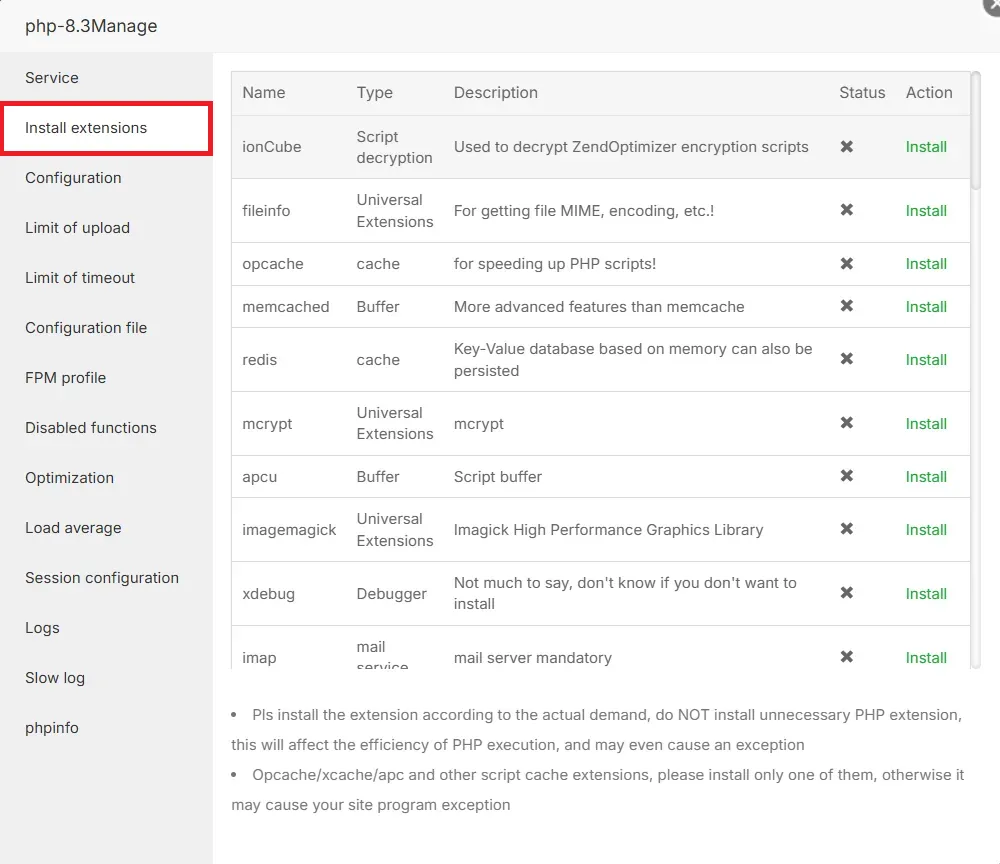Click the status cross icon for apcu
Image resolution: width=1000 pixels, height=864 pixels.
[x=846, y=477]
